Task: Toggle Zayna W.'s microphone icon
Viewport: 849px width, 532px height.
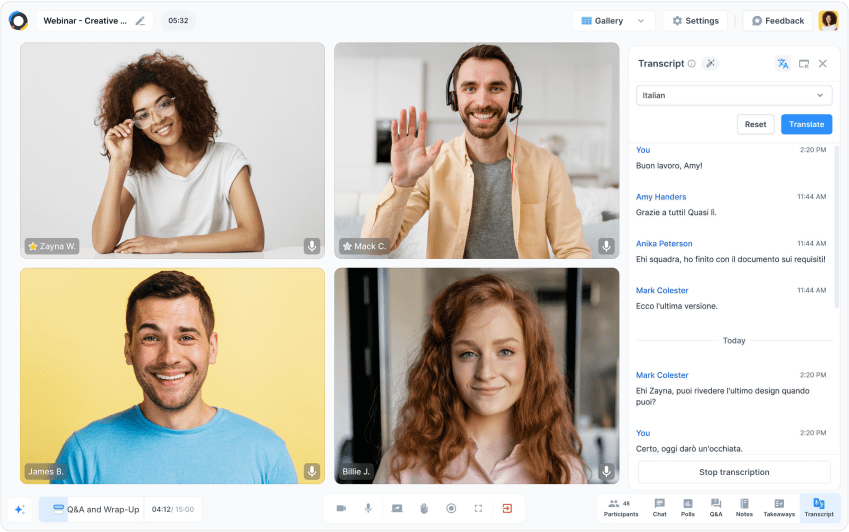Action: 312,246
